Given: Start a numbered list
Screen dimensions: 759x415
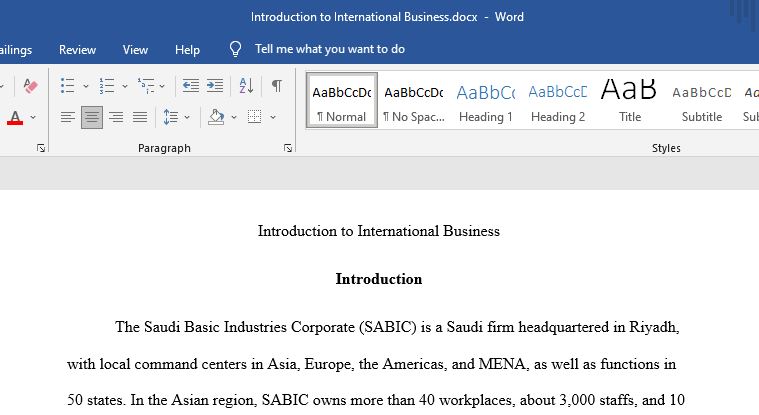Looking at the screenshot, I should pos(106,86).
